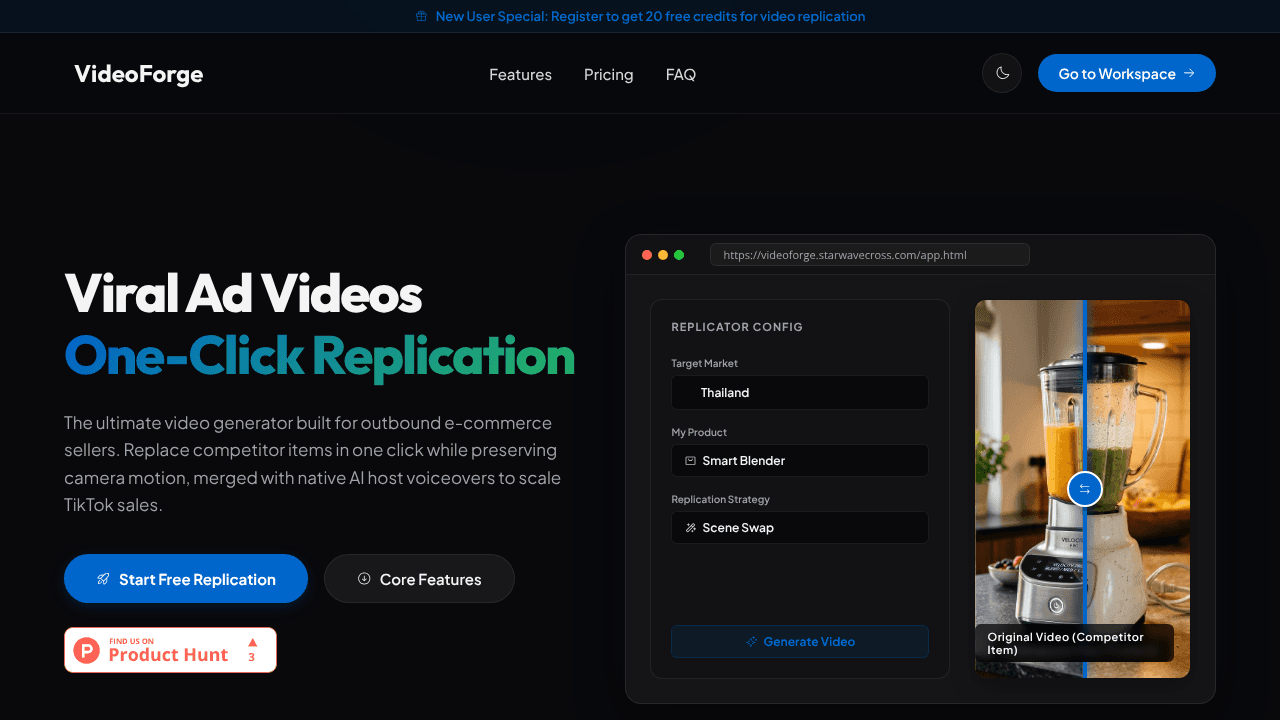Click REPLICATOR CONFIG heading
This screenshot has height=720, width=1280.
737,327
